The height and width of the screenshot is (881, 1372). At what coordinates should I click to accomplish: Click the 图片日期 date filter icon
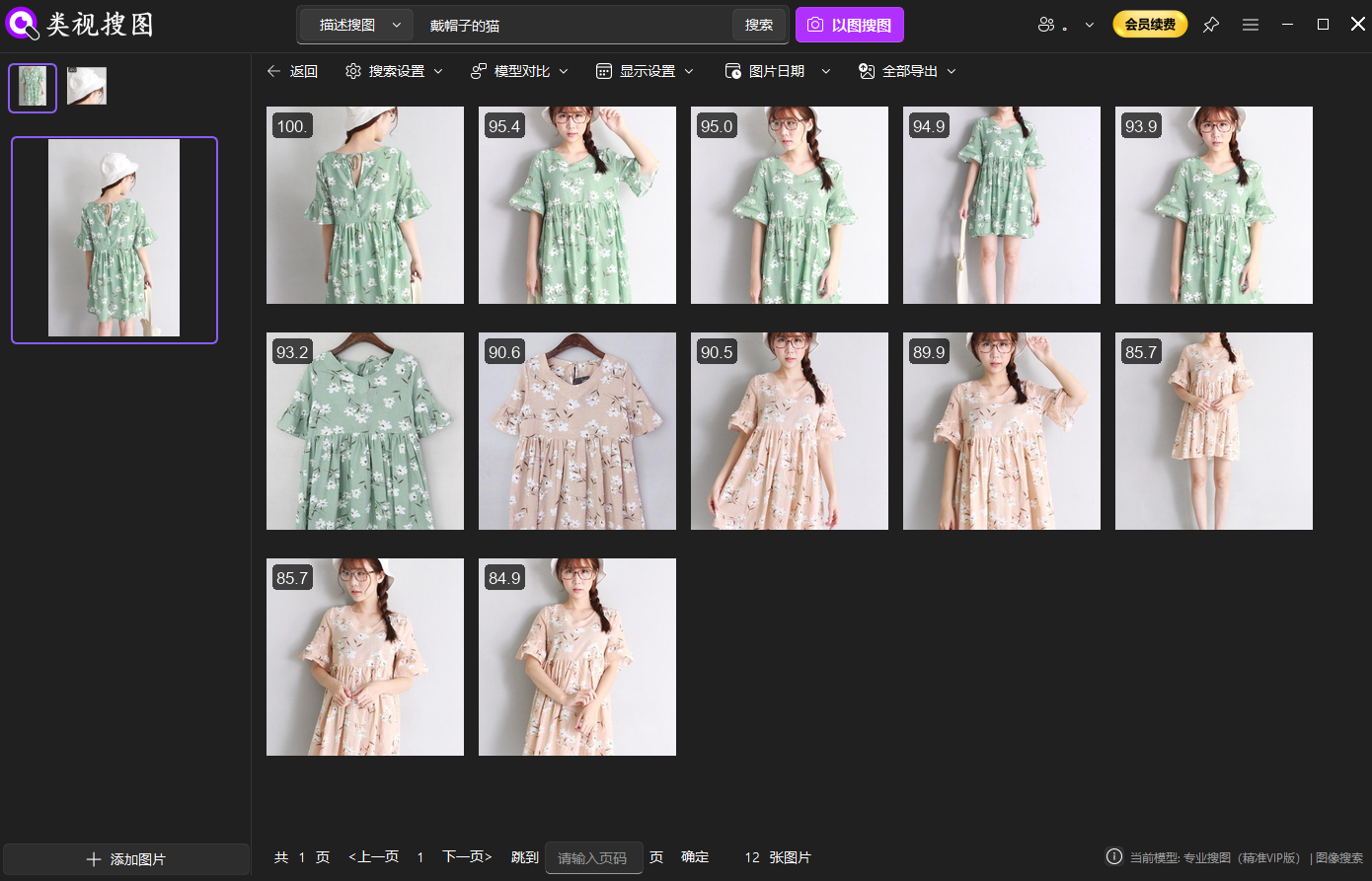(731, 71)
